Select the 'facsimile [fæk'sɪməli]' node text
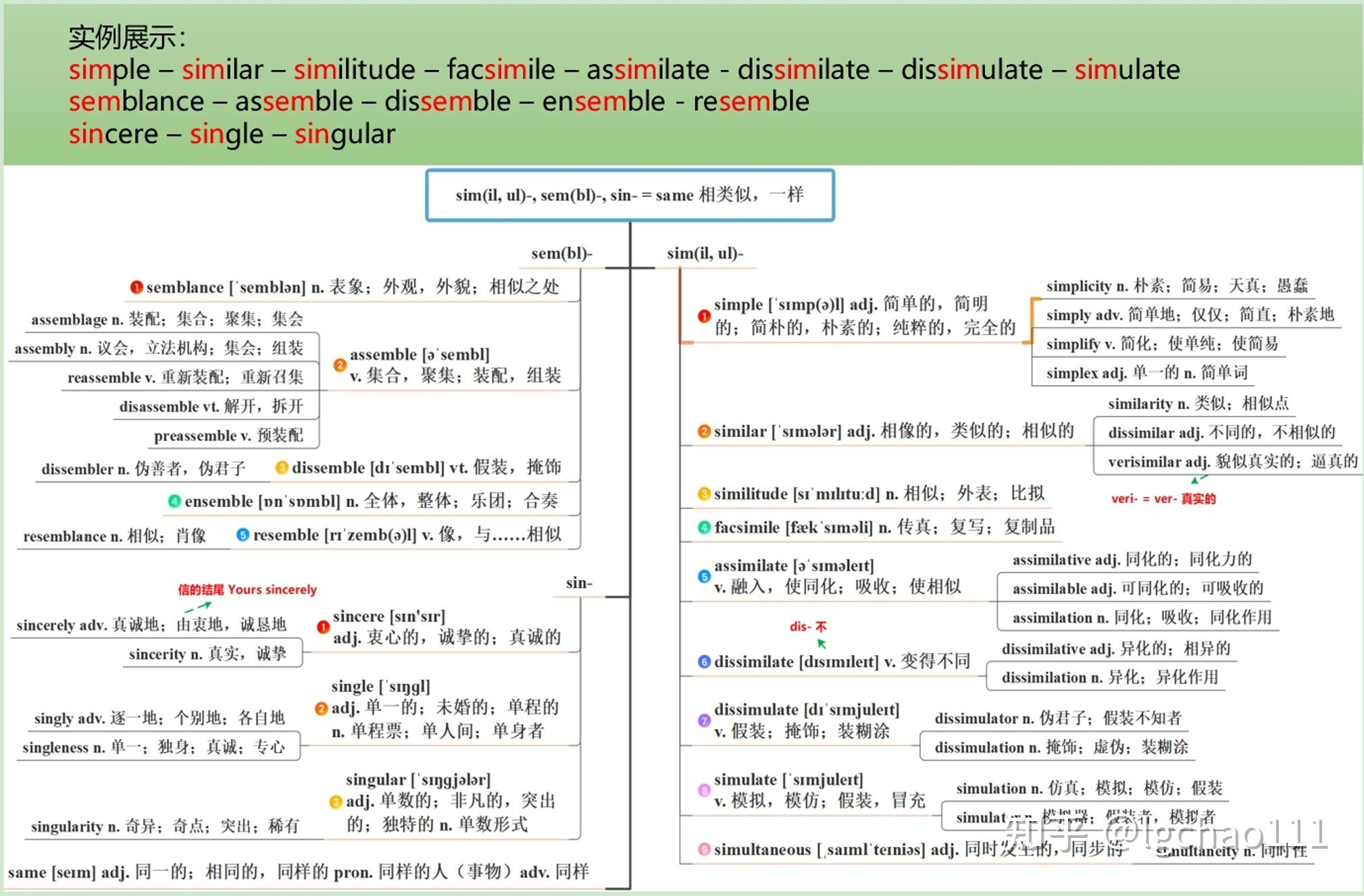Screen dimensions: 1364x896 point(884,527)
